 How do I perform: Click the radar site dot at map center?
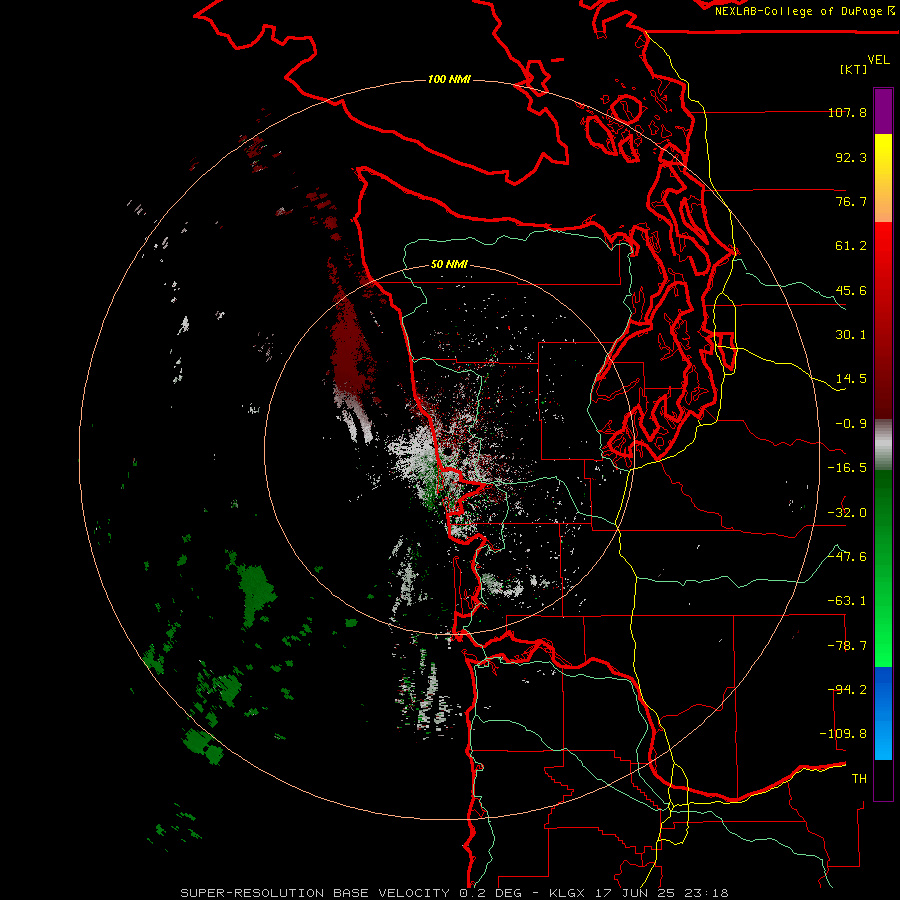448,452
